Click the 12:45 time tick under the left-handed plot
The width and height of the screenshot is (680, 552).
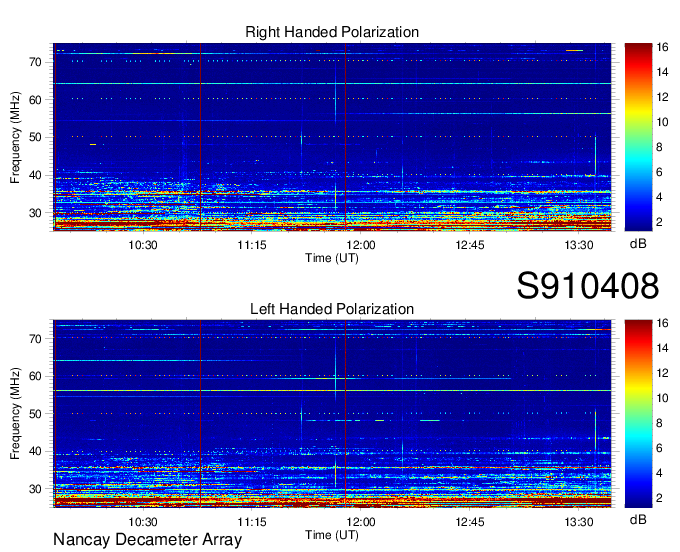[470, 522]
